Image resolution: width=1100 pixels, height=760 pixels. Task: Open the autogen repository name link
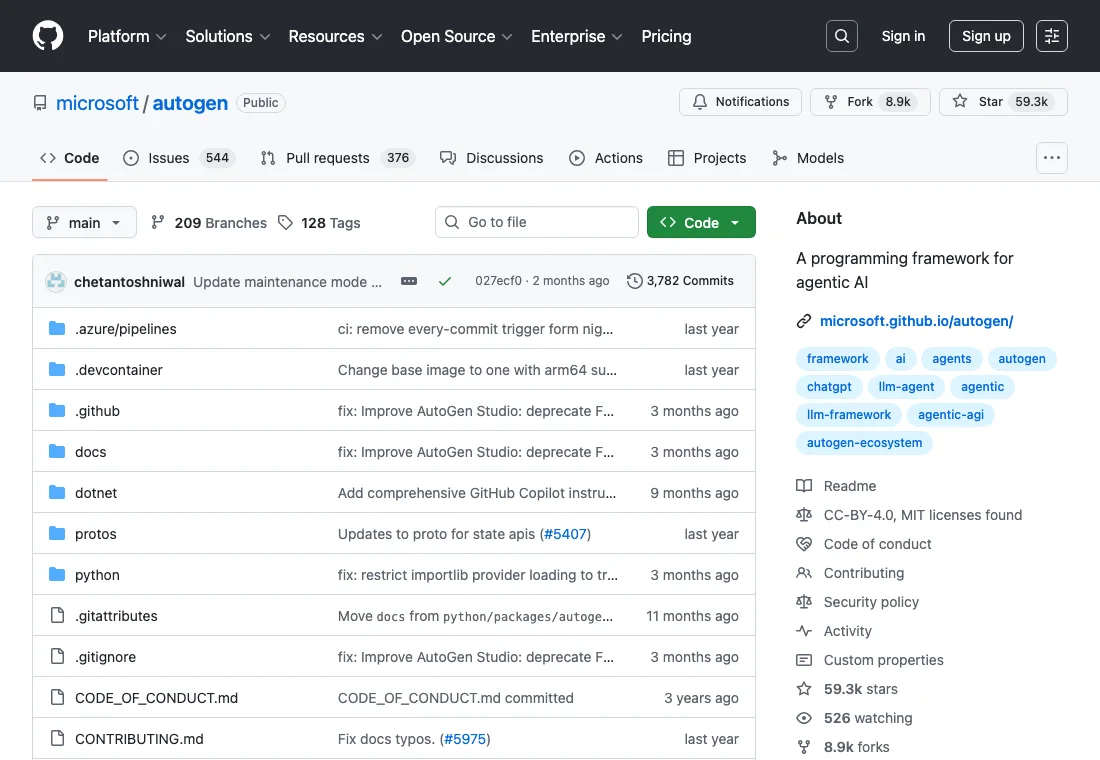[x=190, y=103]
